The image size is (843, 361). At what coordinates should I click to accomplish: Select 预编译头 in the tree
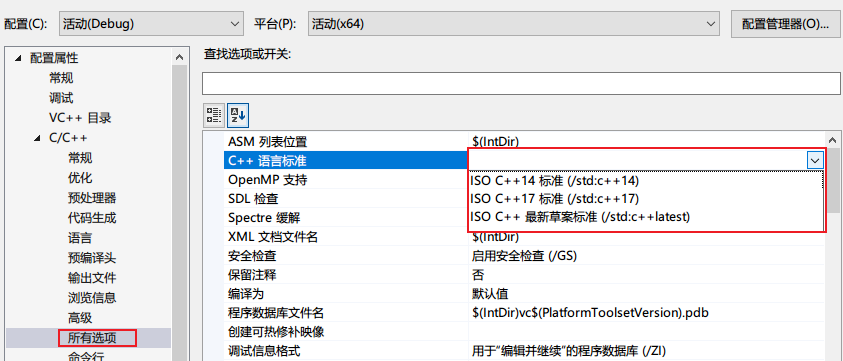click(x=92, y=258)
